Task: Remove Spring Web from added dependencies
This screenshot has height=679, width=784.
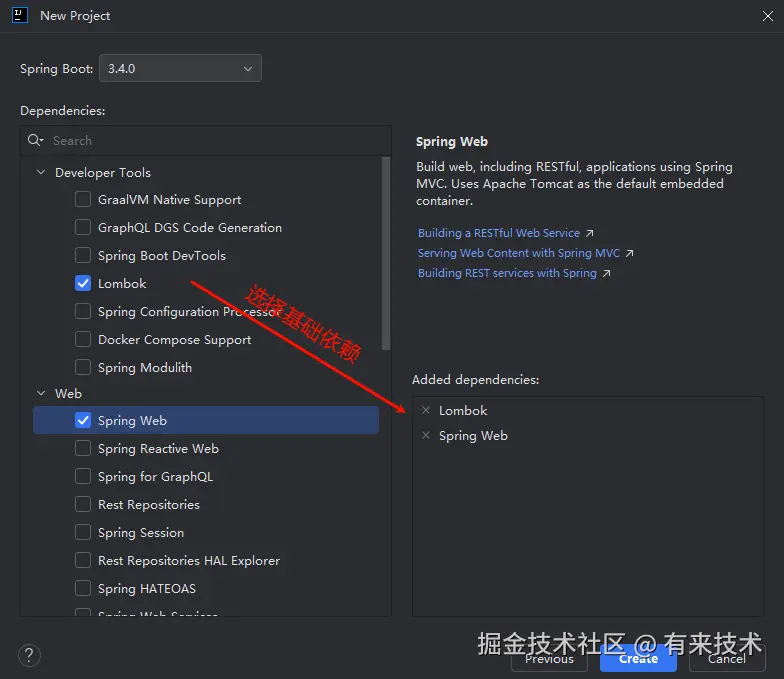Action: pos(426,436)
